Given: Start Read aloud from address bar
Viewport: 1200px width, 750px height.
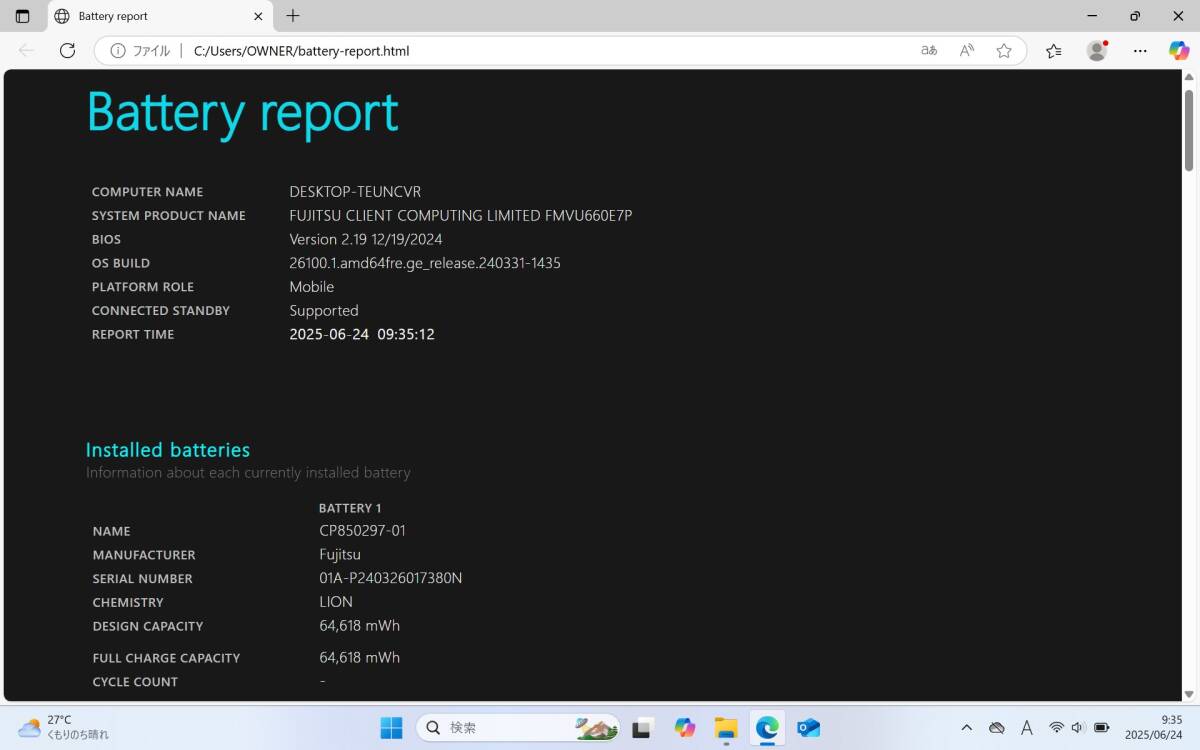Looking at the screenshot, I should pos(967,51).
